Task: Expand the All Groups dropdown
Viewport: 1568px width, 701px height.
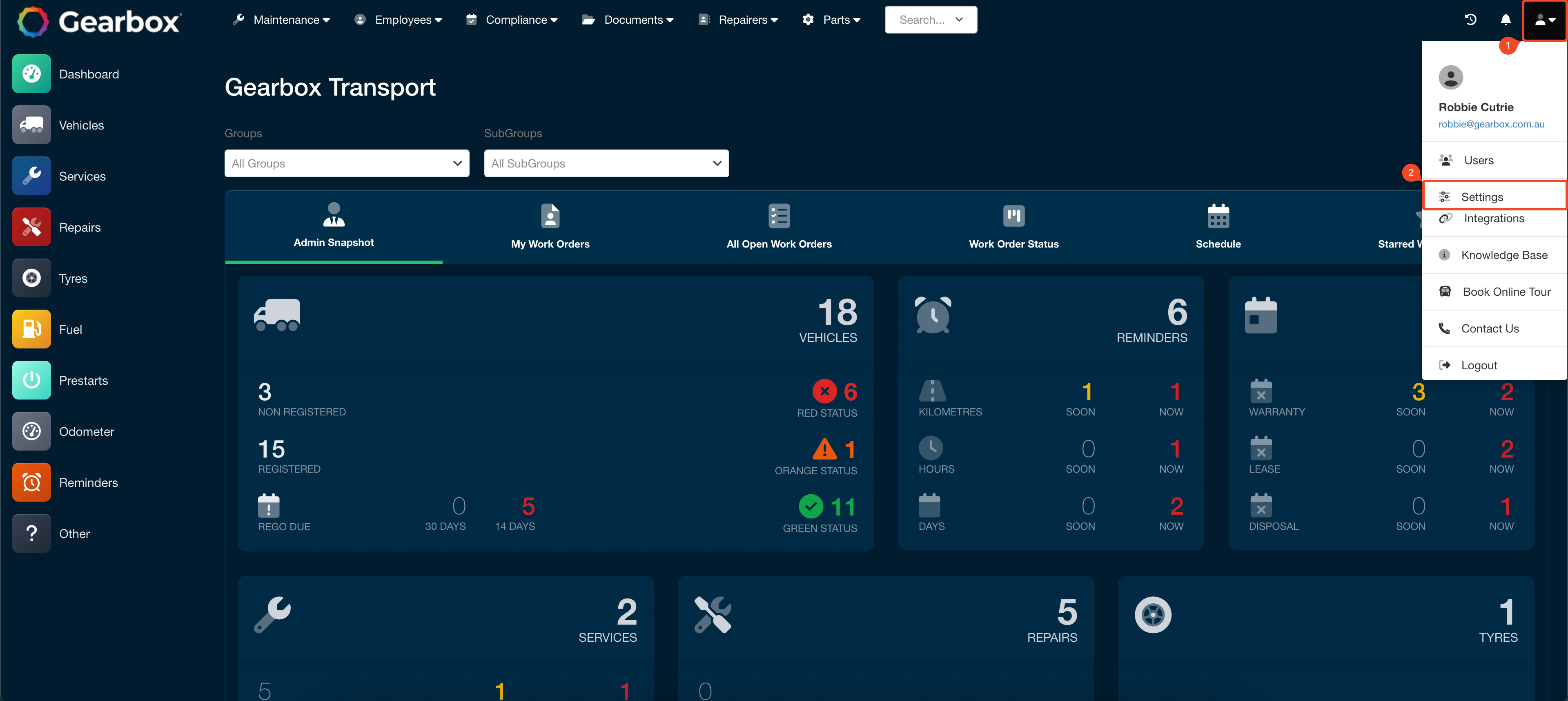Action: (x=346, y=163)
